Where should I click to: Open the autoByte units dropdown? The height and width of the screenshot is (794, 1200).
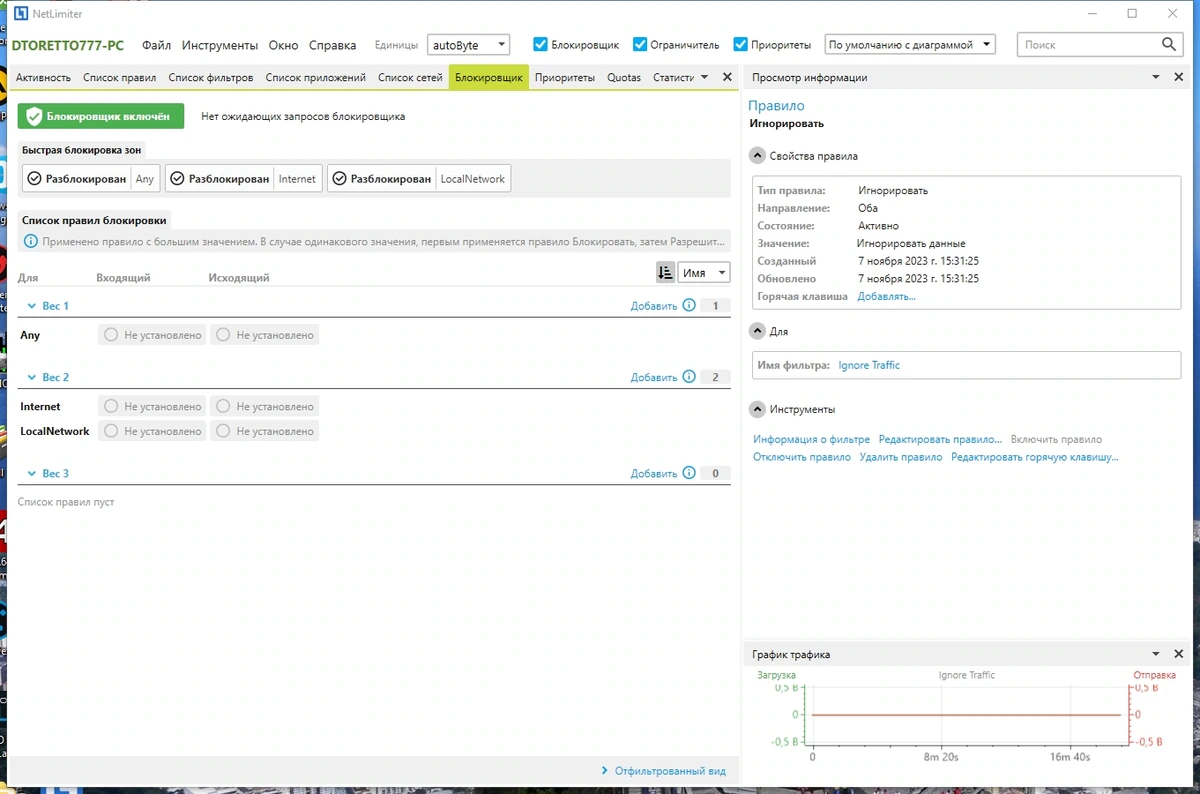pos(468,45)
